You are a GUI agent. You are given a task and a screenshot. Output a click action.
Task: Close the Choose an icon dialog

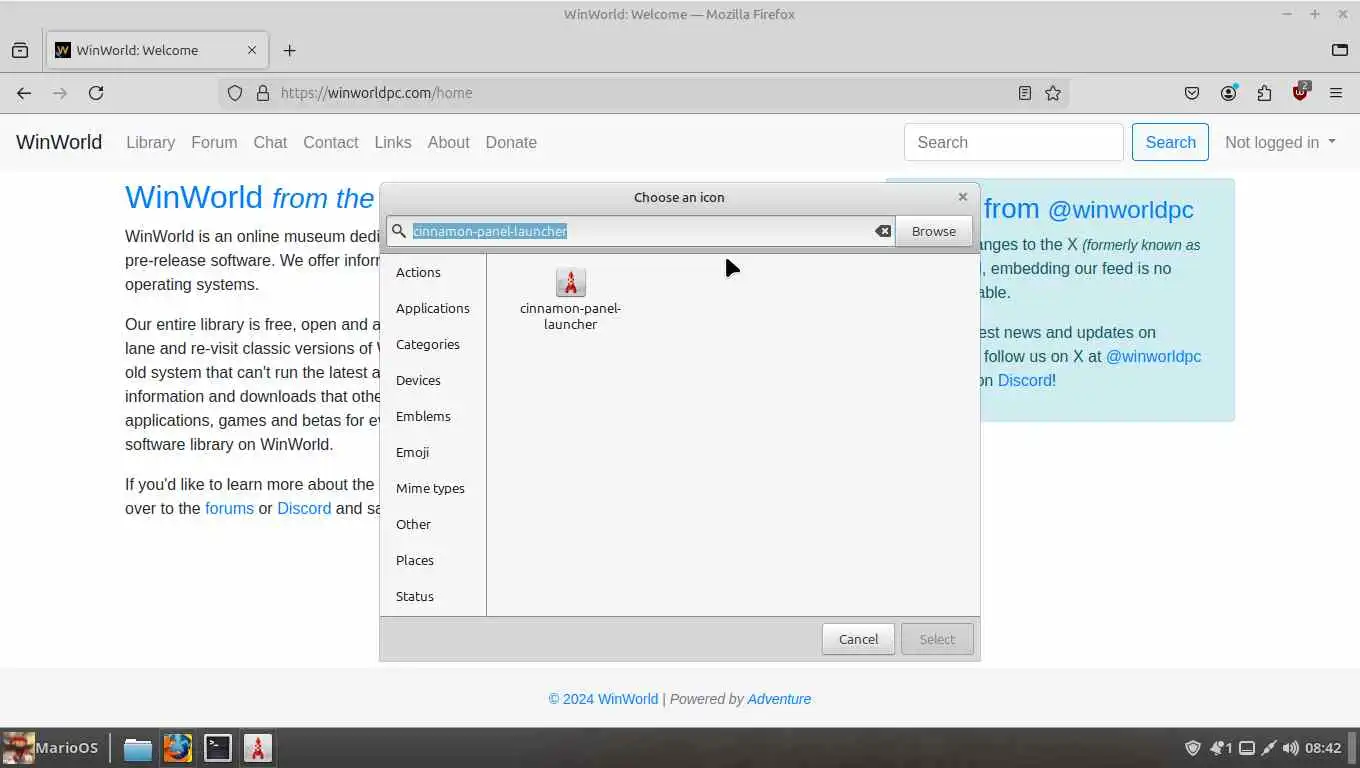click(962, 197)
